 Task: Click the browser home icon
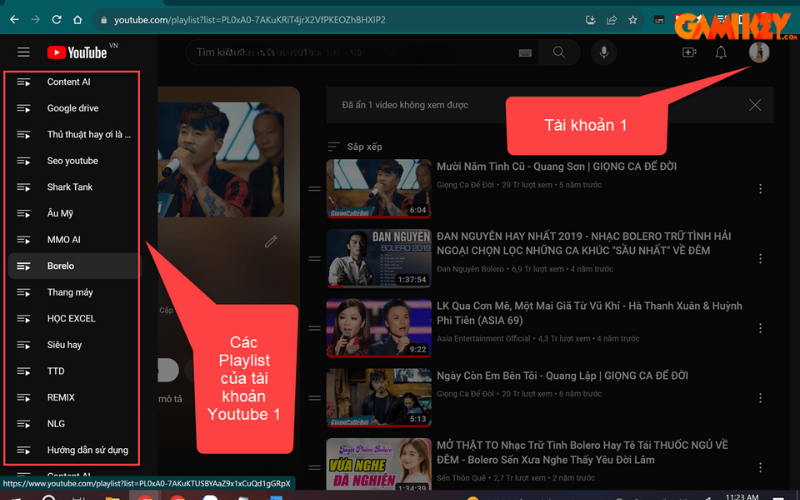point(78,20)
